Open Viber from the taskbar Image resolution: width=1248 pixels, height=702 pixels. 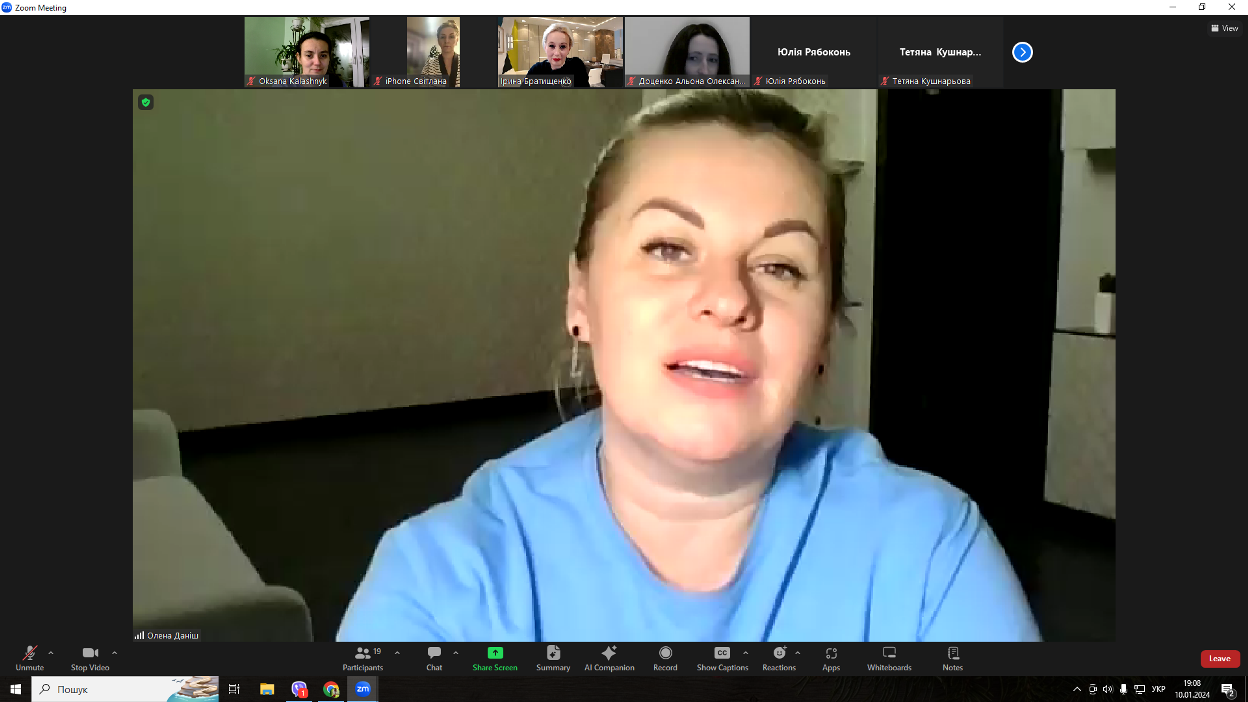(x=299, y=689)
